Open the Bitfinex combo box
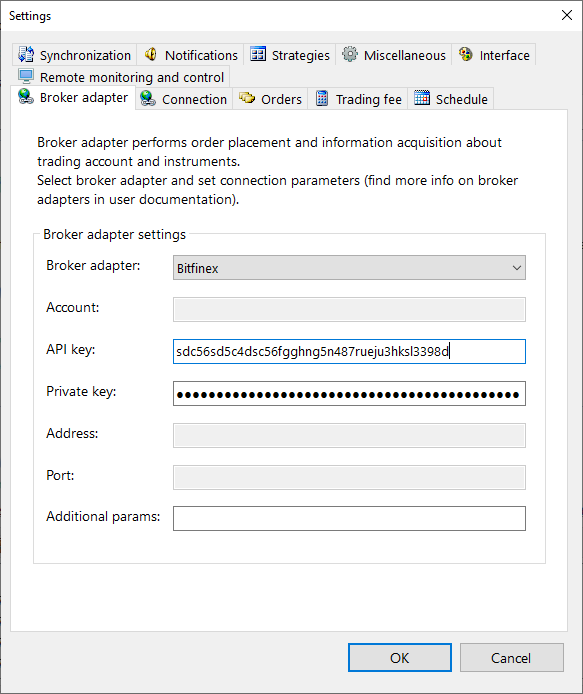The height and width of the screenshot is (694, 583). click(x=349, y=268)
